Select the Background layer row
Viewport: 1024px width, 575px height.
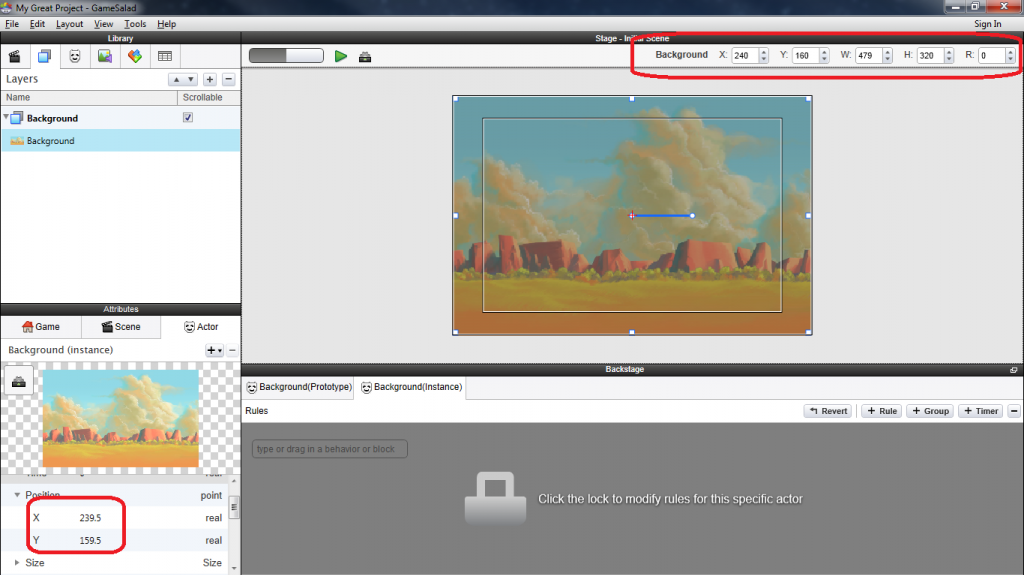pos(121,118)
